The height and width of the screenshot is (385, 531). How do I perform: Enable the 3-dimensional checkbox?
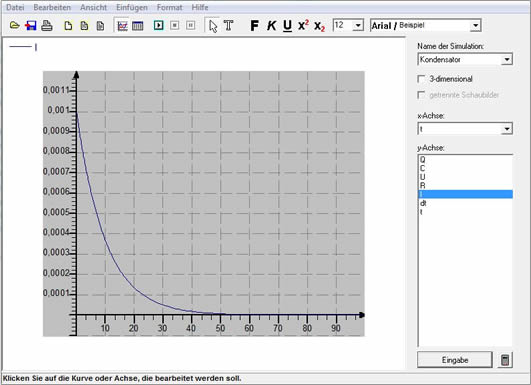click(421, 79)
